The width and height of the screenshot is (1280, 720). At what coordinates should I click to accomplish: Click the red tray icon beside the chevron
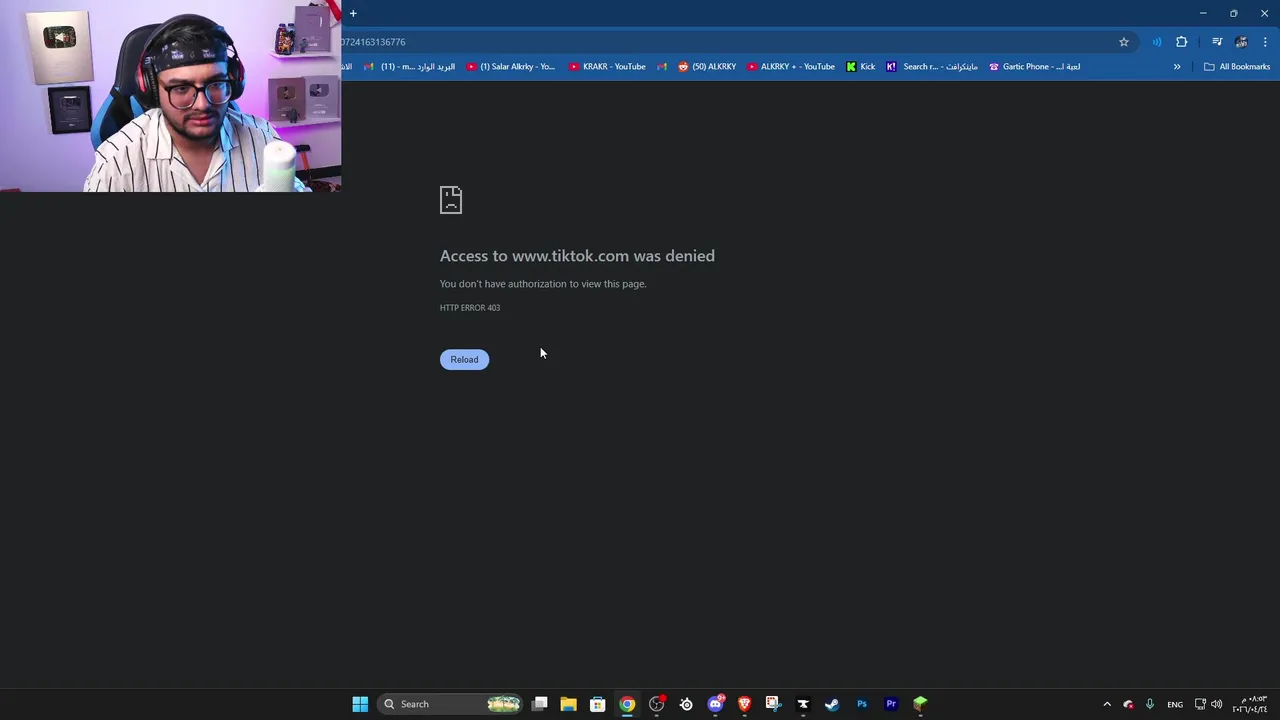[x=1128, y=704]
